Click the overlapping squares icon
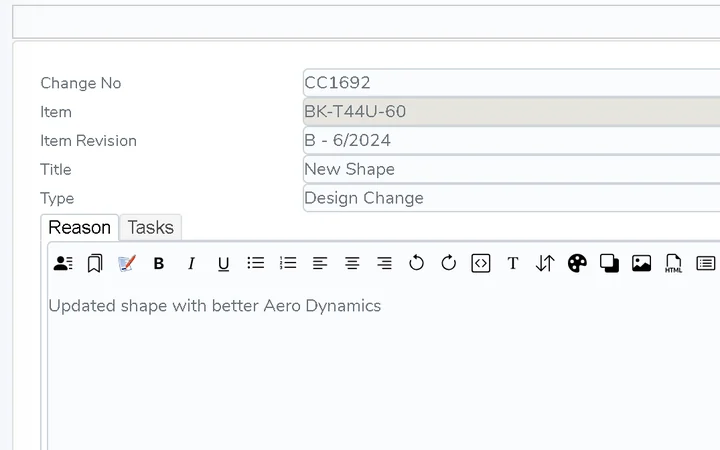This screenshot has height=450, width=720. coord(609,264)
